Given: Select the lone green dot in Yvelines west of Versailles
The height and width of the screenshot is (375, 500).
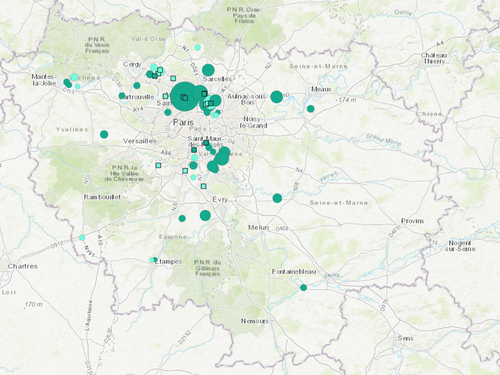Looking at the screenshot, I should [x=104, y=134].
